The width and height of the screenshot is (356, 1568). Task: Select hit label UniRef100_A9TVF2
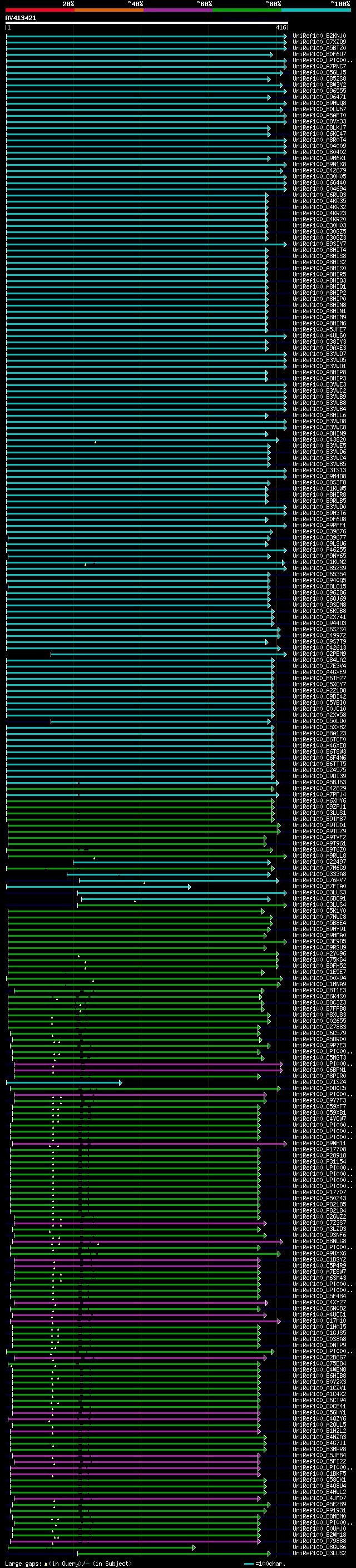[319, 838]
